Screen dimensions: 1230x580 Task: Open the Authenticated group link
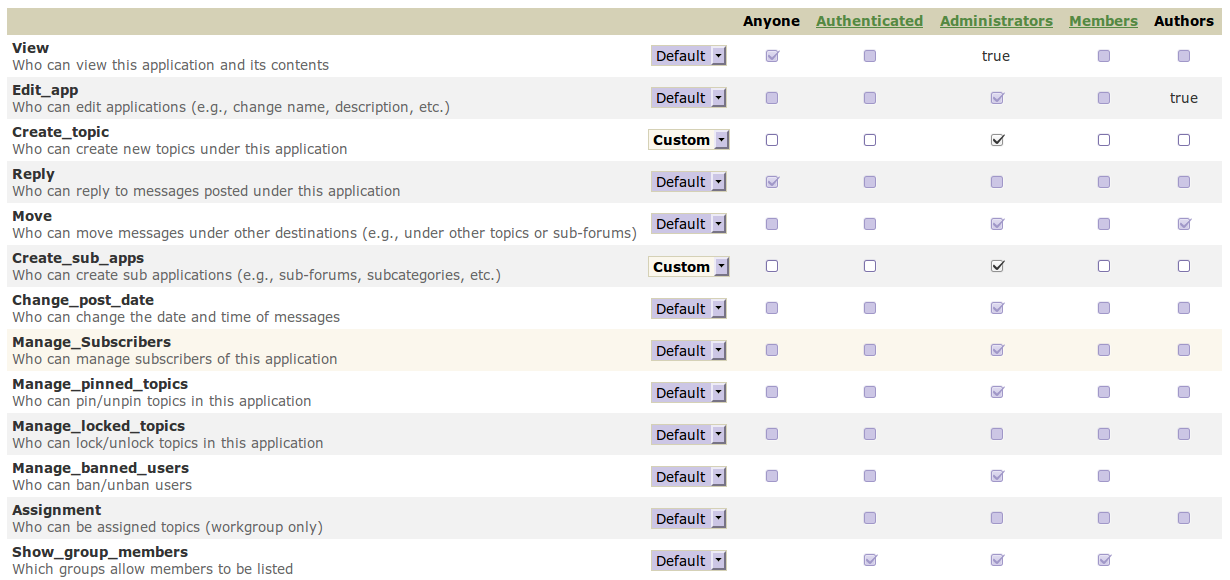tap(869, 21)
